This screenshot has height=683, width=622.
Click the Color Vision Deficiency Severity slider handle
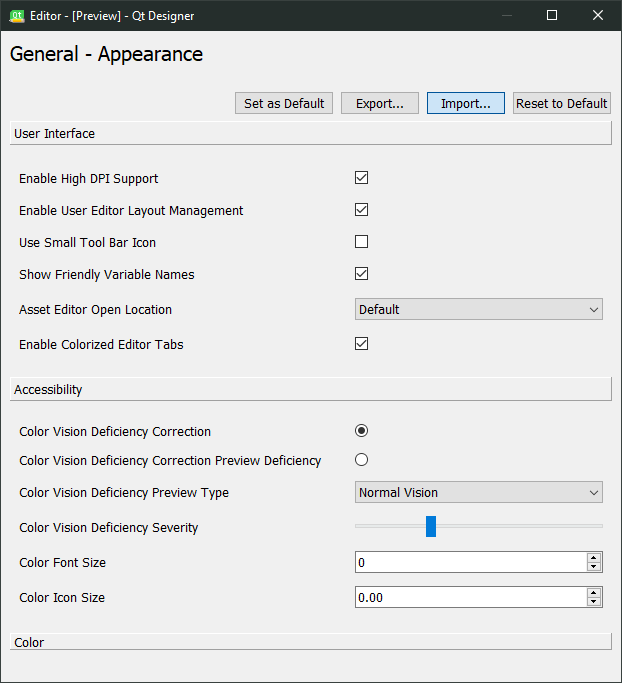pos(431,526)
